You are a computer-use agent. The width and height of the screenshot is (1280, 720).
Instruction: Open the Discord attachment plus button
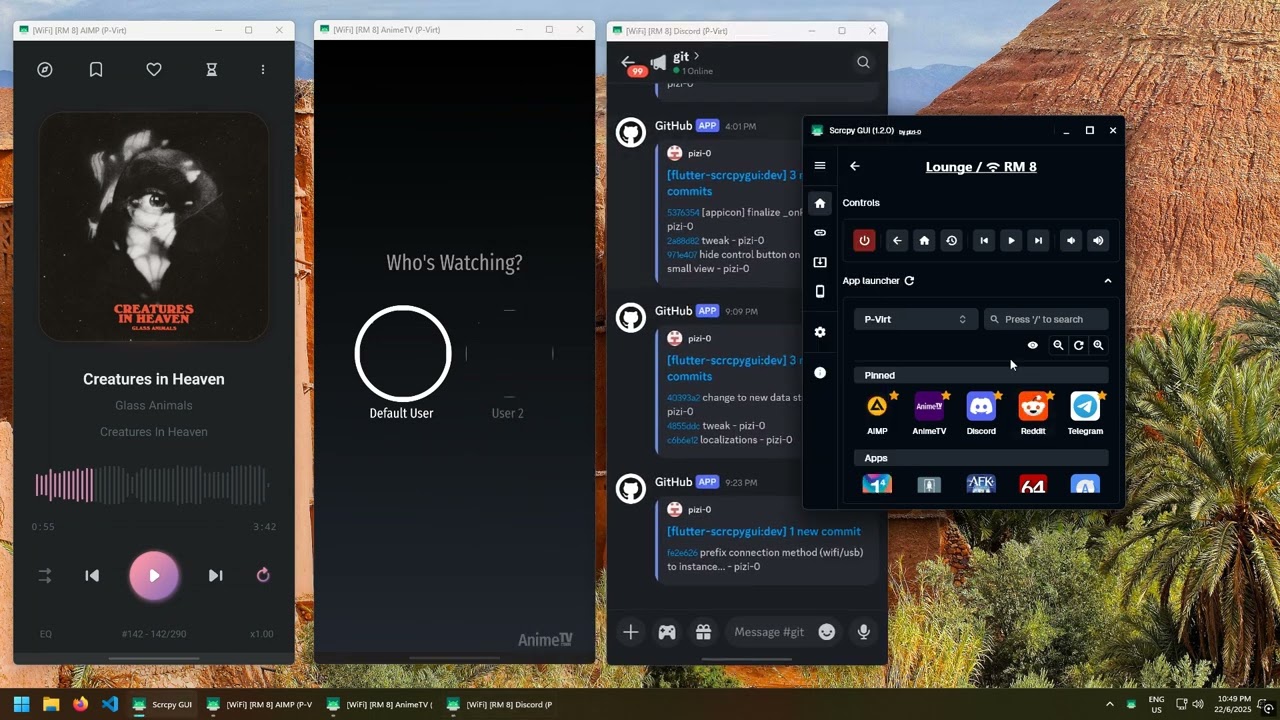click(630, 632)
